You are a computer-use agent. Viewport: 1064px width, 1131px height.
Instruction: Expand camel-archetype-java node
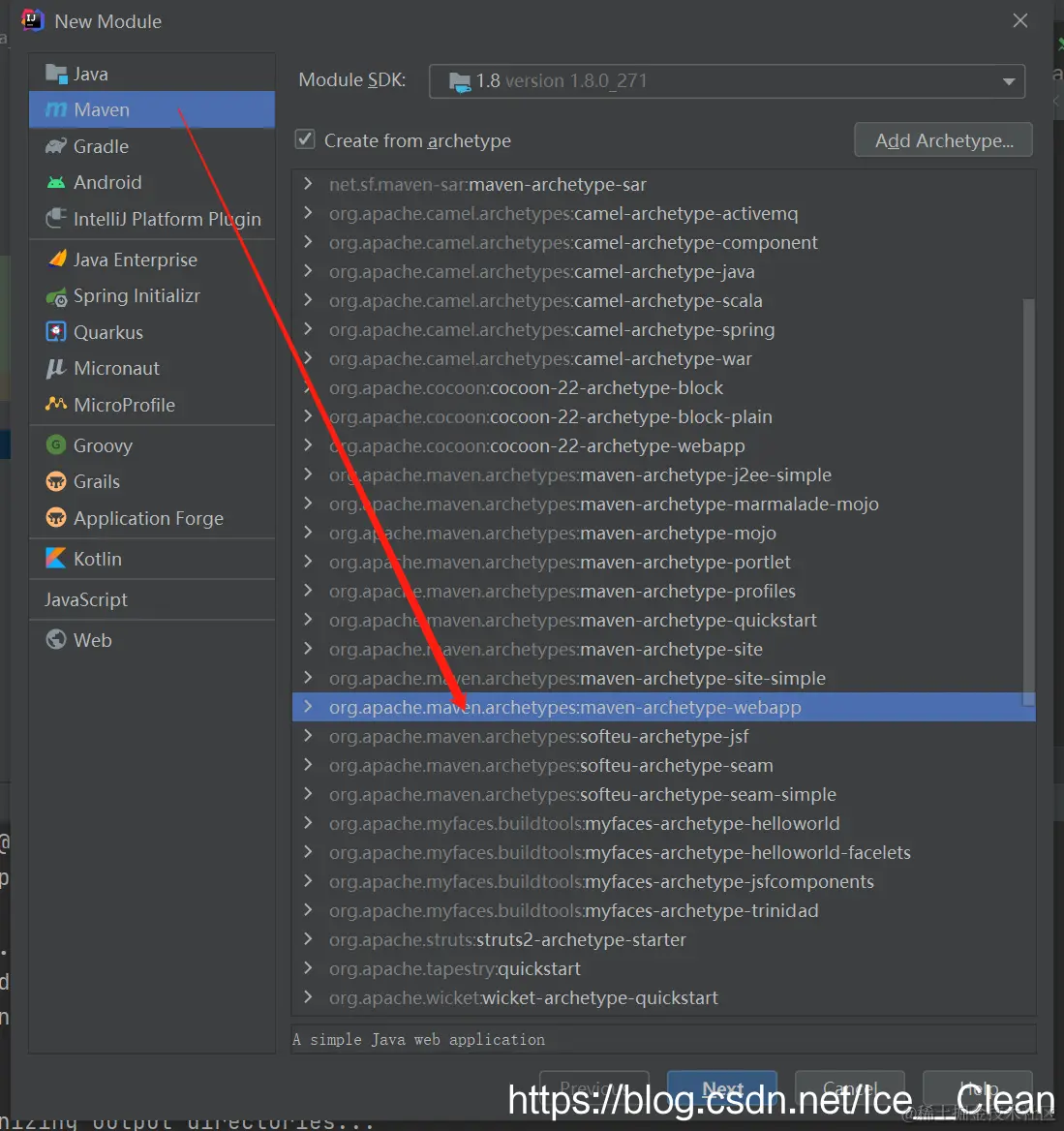[x=308, y=270]
